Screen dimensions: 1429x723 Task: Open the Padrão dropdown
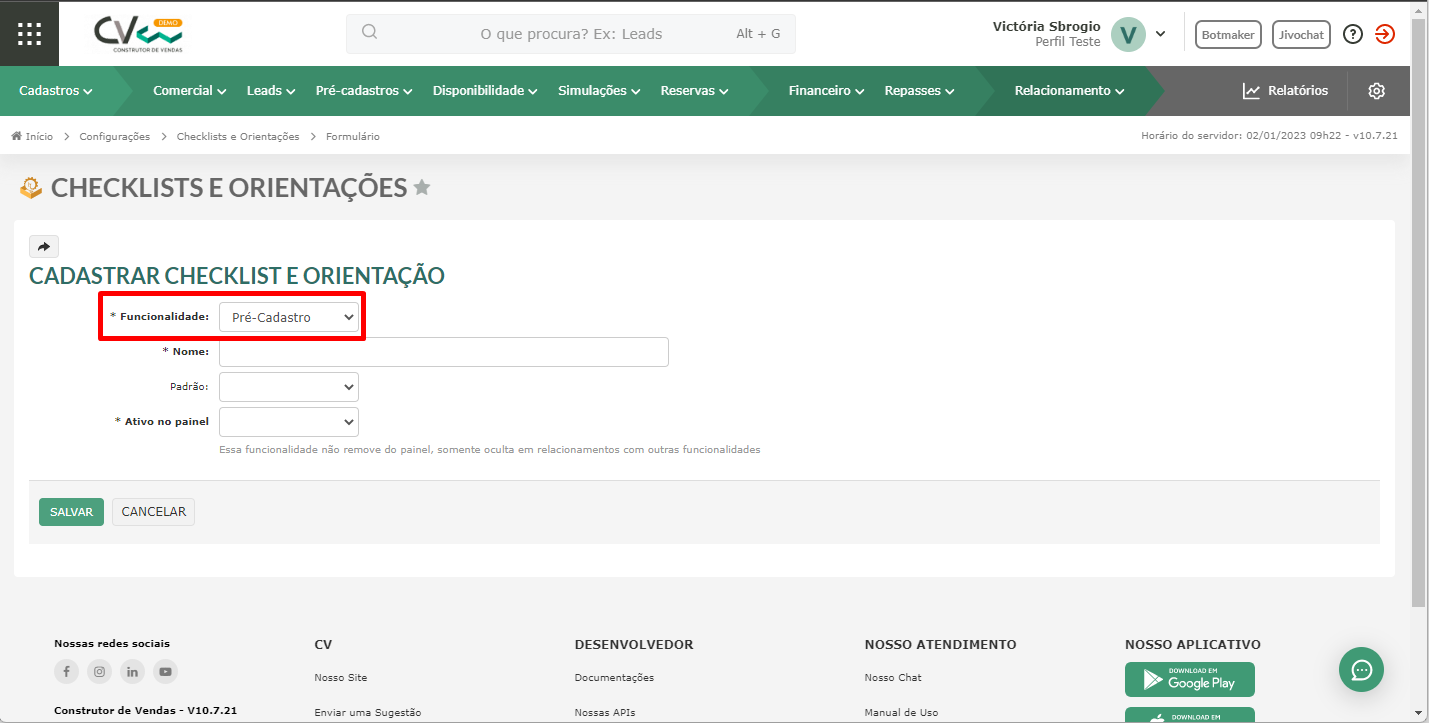click(x=289, y=387)
